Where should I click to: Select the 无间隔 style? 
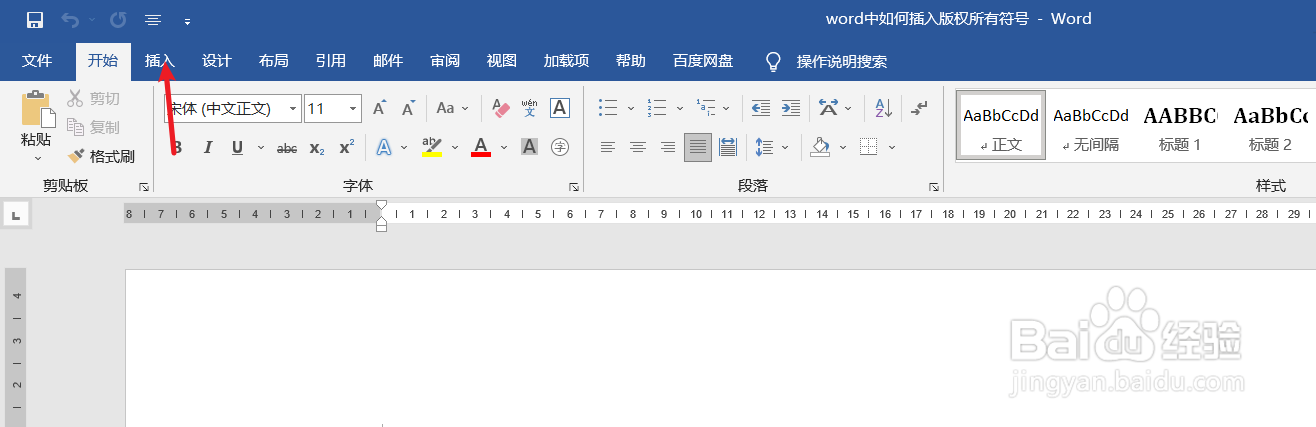[x=1091, y=125]
